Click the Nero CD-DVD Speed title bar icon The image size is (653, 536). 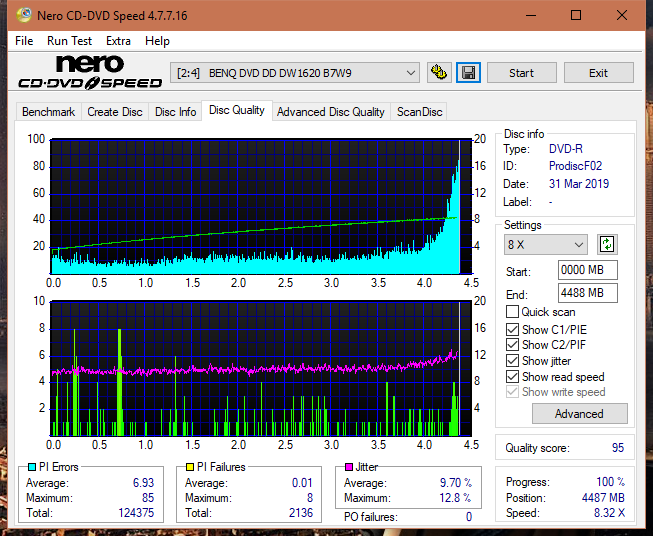[x=24, y=15]
